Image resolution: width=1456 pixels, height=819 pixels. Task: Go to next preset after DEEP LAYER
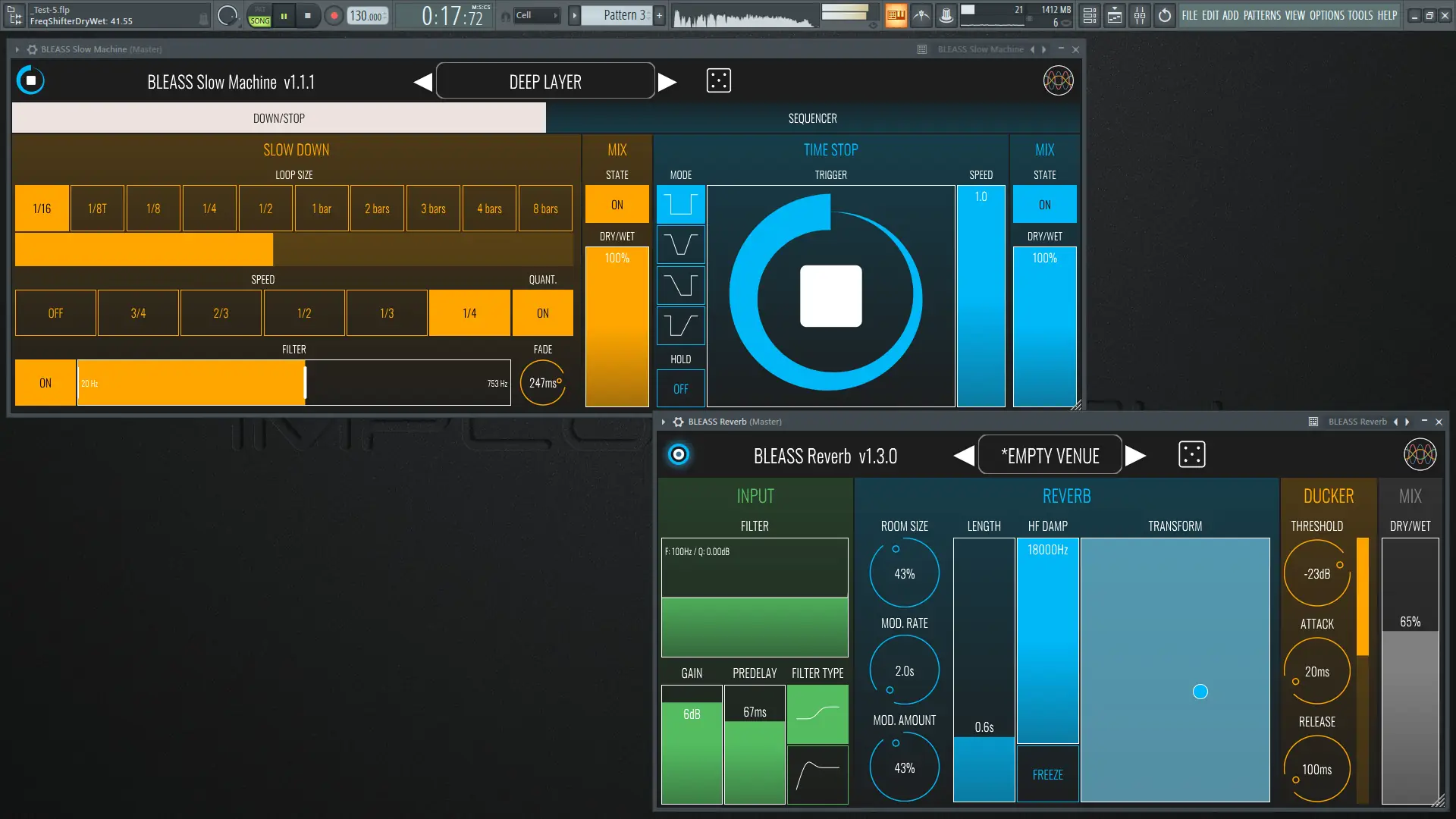point(667,82)
